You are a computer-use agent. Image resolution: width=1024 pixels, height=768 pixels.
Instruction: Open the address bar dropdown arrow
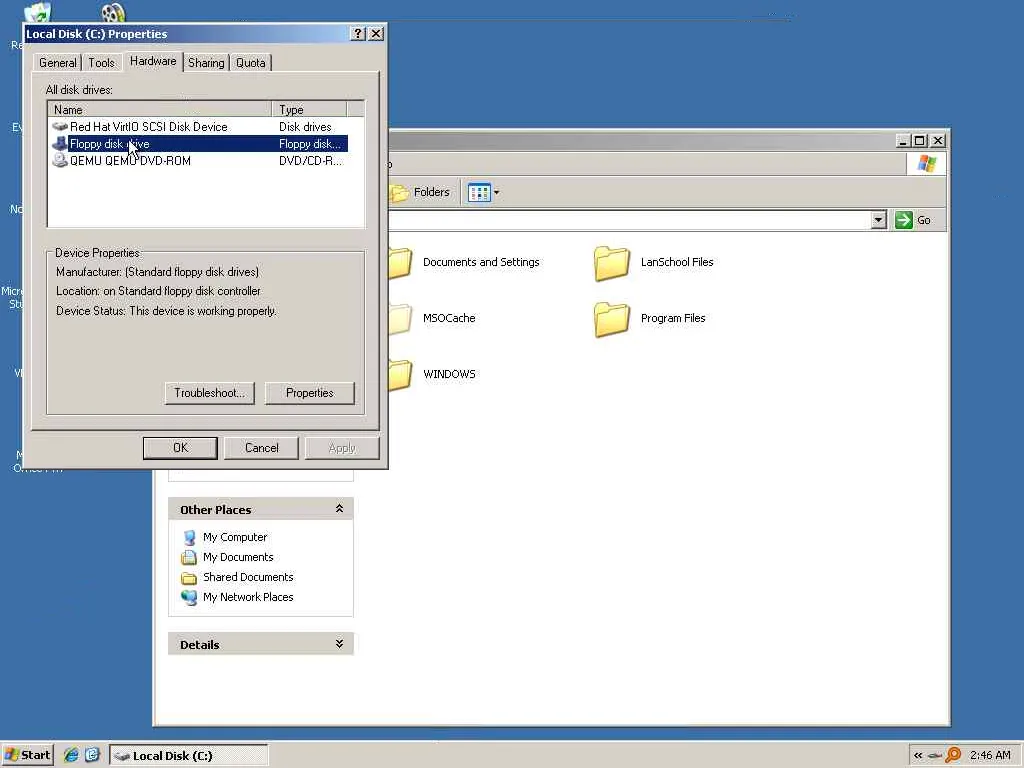[878, 220]
